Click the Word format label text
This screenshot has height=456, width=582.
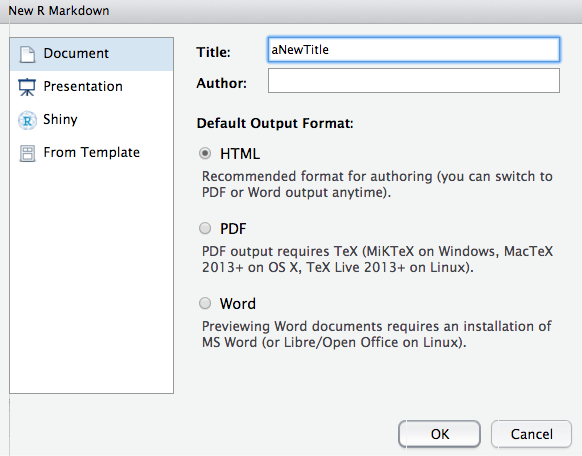(238, 304)
